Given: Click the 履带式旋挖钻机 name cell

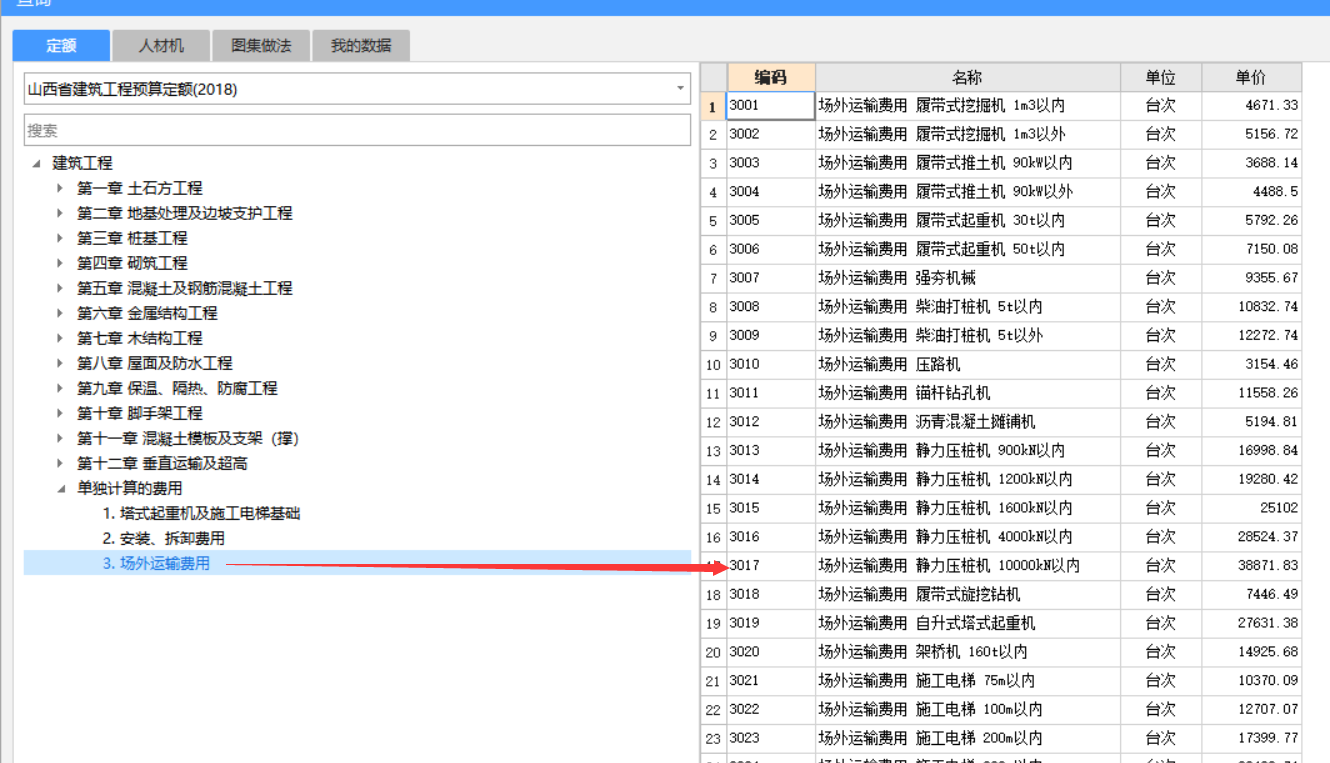Looking at the screenshot, I should pos(967,594).
